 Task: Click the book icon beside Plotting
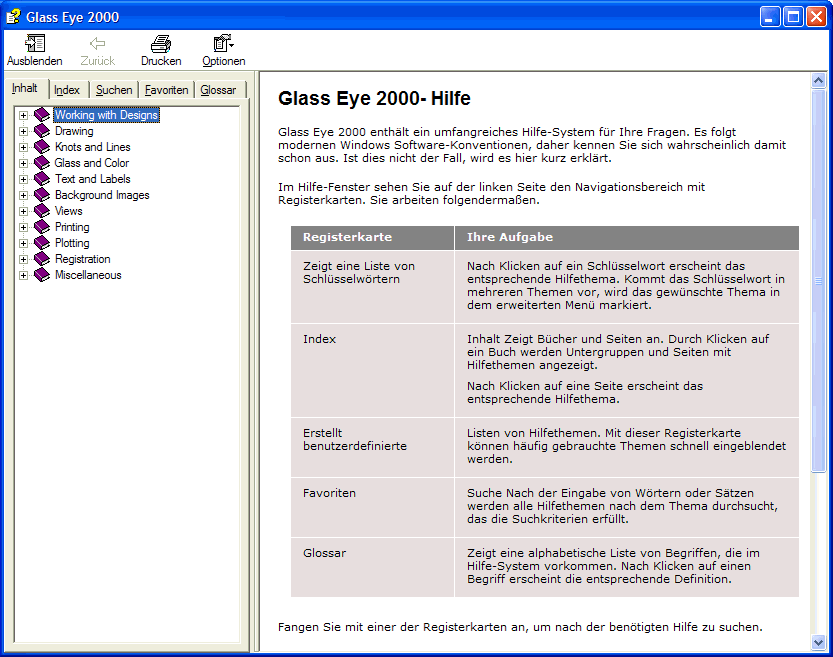point(42,243)
